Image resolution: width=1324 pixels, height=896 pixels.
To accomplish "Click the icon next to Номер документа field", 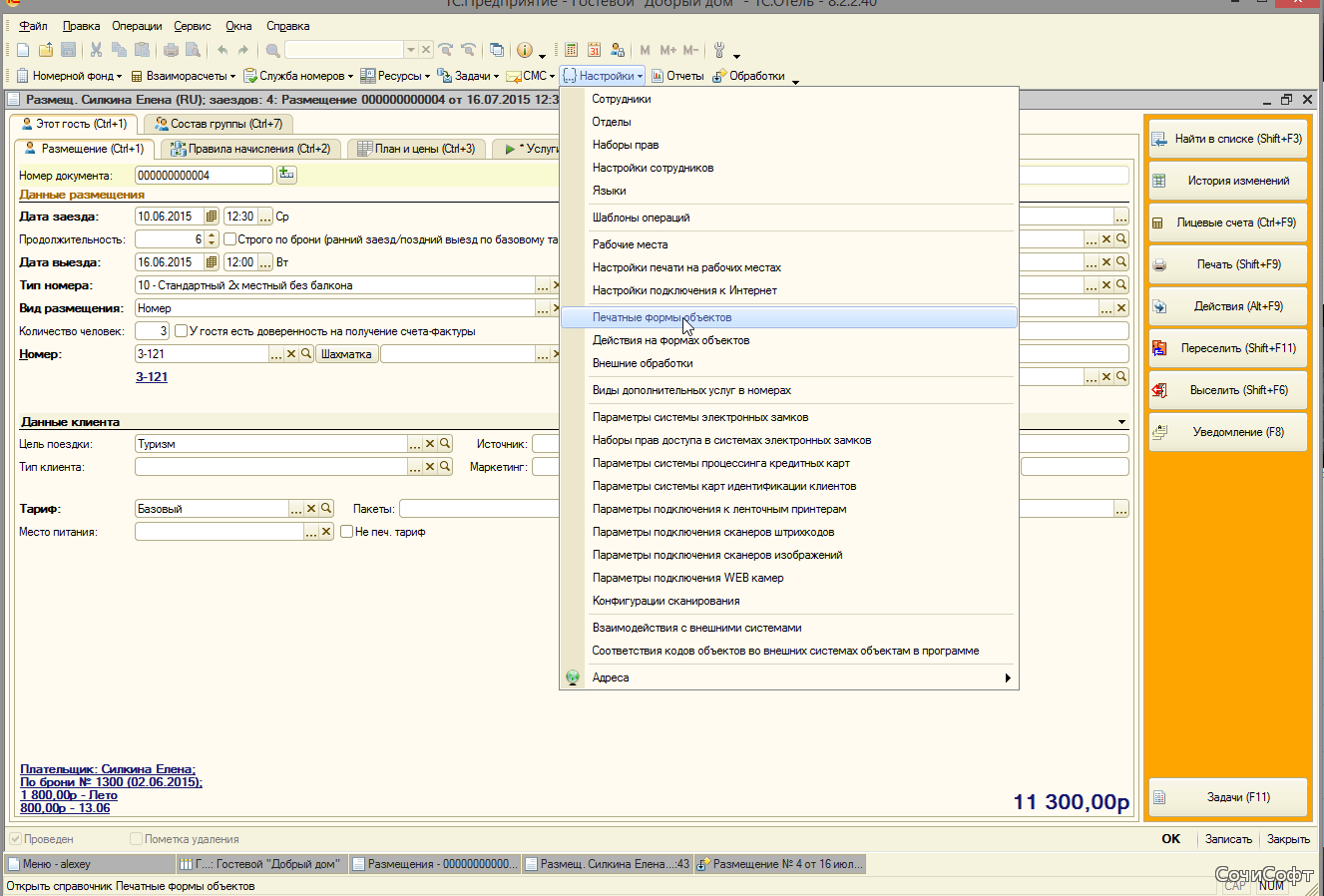I will coord(286,175).
